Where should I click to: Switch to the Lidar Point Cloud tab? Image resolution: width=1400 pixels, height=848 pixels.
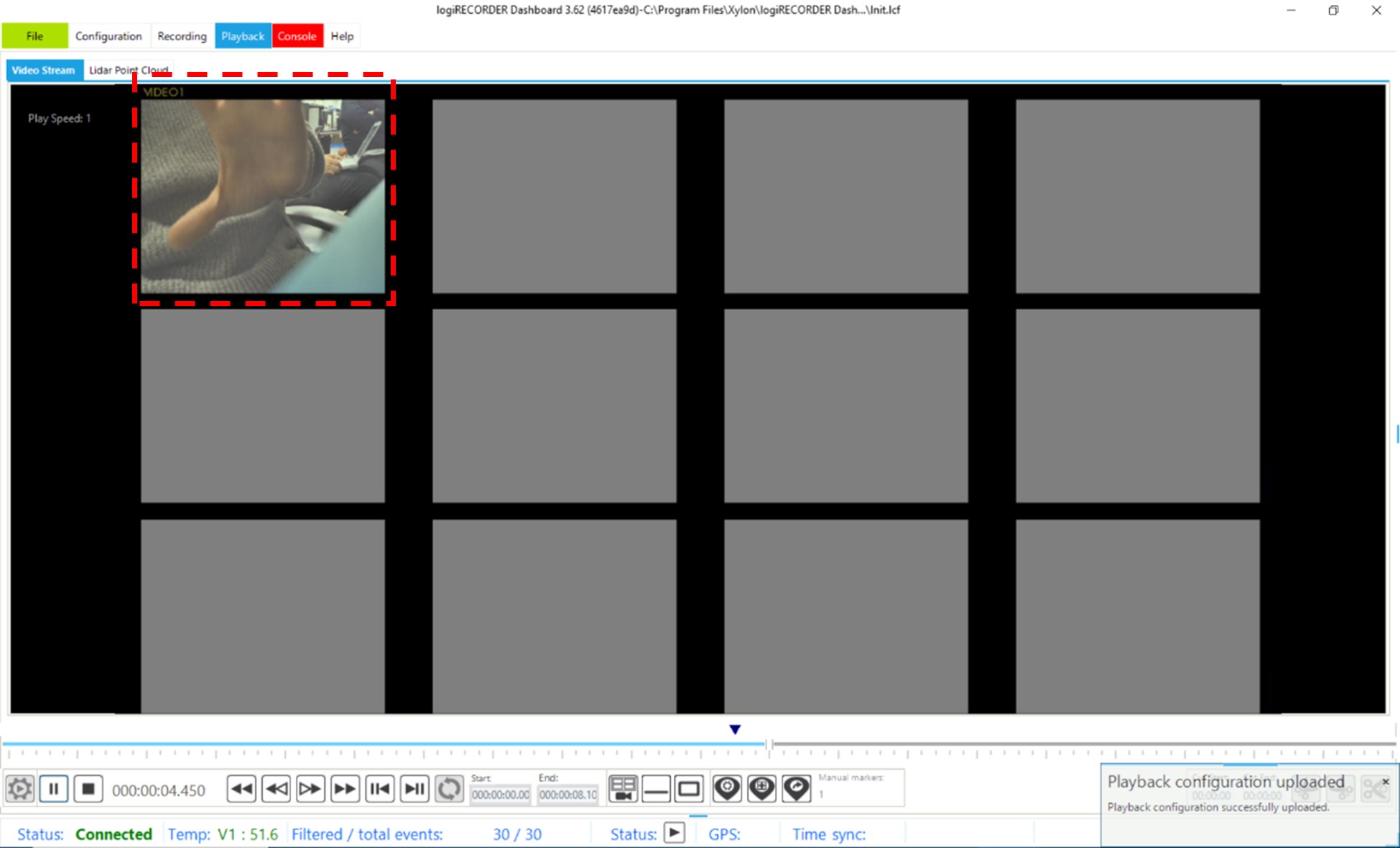tap(128, 70)
